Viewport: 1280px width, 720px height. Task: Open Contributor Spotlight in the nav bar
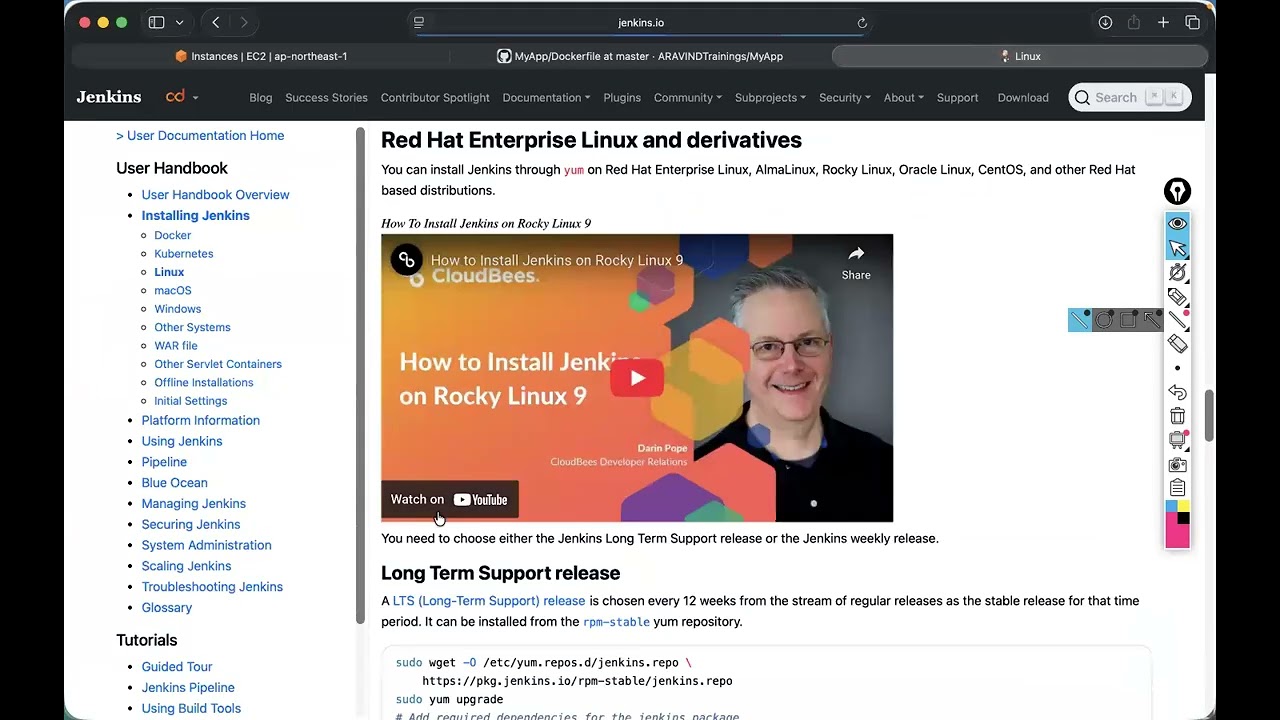click(x=435, y=98)
